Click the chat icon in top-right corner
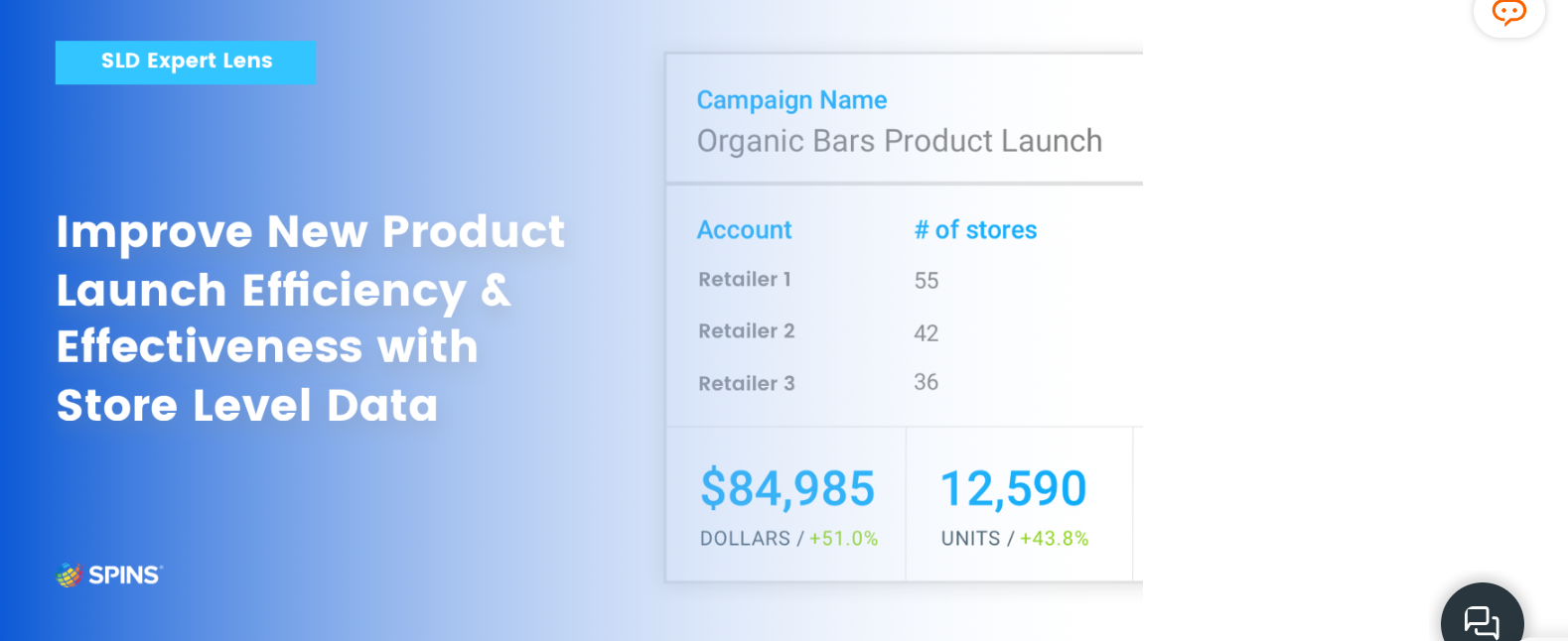Viewport: 1568px width, 641px height. click(1507, 14)
